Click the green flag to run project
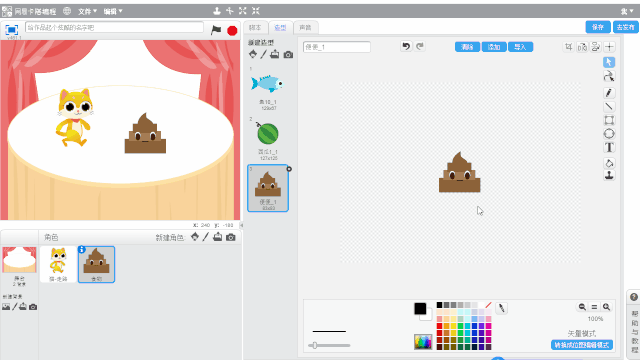Viewport: 640px width, 360px height. coord(216,30)
